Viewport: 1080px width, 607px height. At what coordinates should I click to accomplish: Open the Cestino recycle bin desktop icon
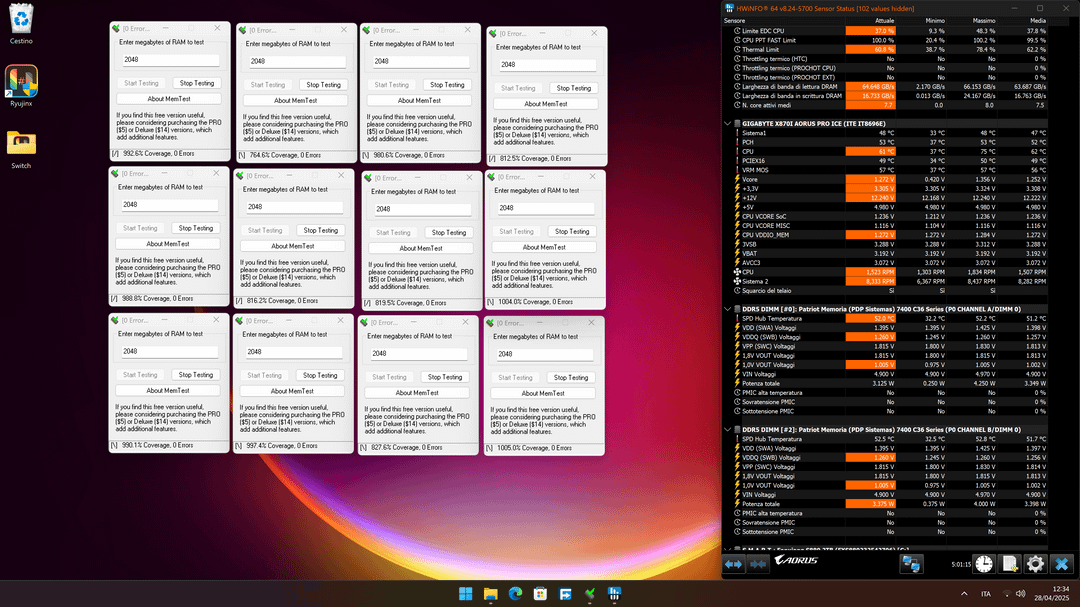click(x=21, y=24)
